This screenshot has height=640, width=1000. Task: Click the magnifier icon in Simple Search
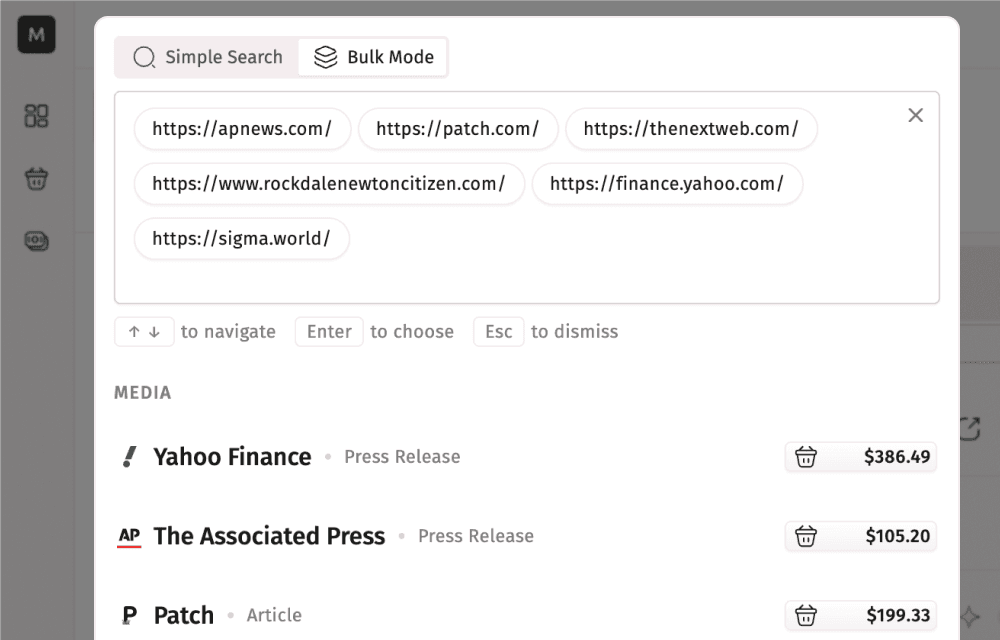144,57
